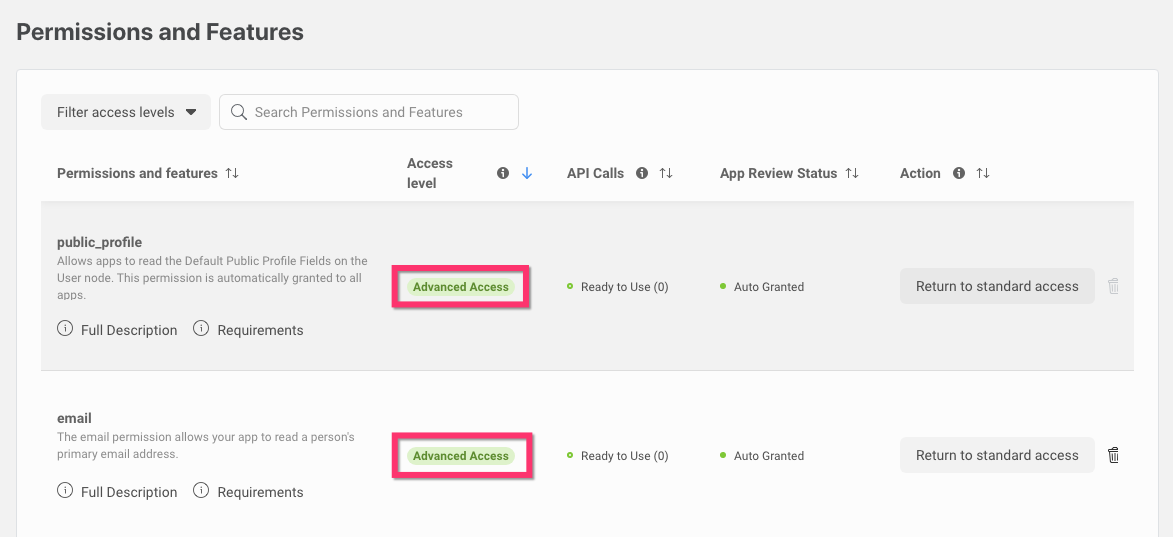Sort by API Calls column
The width and height of the screenshot is (1173, 537).
[666, 173]
